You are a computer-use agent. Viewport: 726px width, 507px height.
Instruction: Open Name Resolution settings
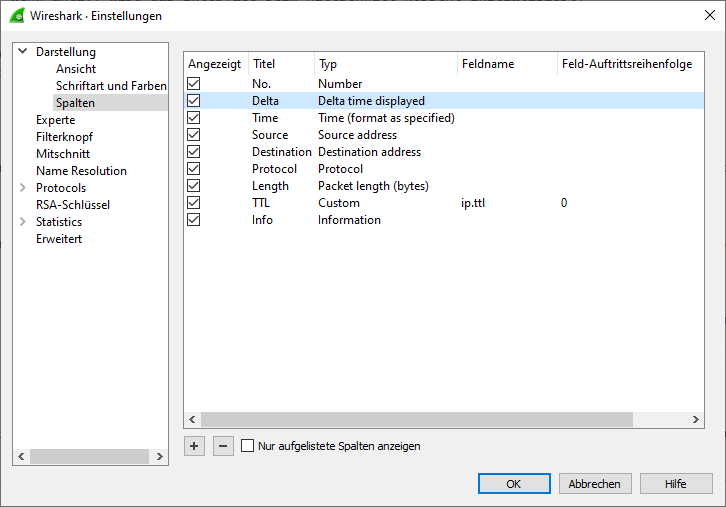tap(81, 171)
